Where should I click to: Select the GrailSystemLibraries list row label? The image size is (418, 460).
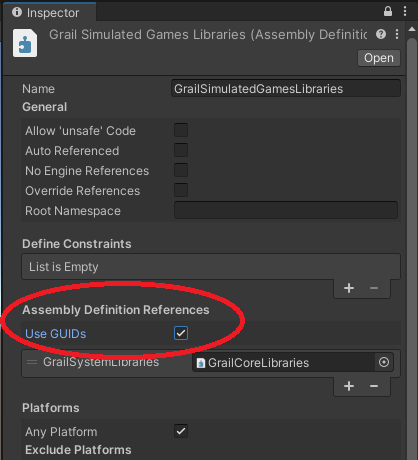[101, 362]
